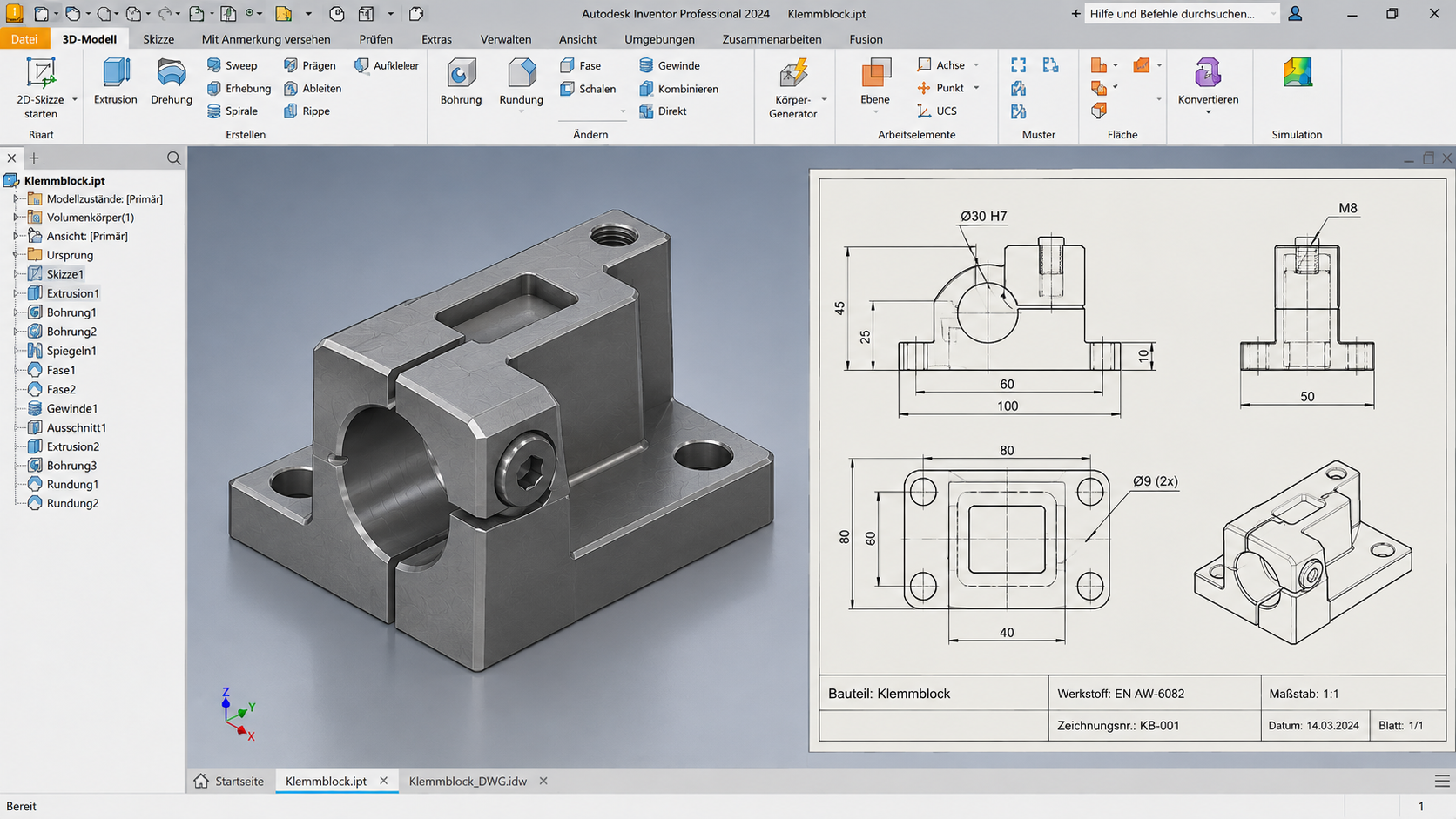
Task: Add a new browser panel tab
Action: pyautogui.click(x=34, y=158)
